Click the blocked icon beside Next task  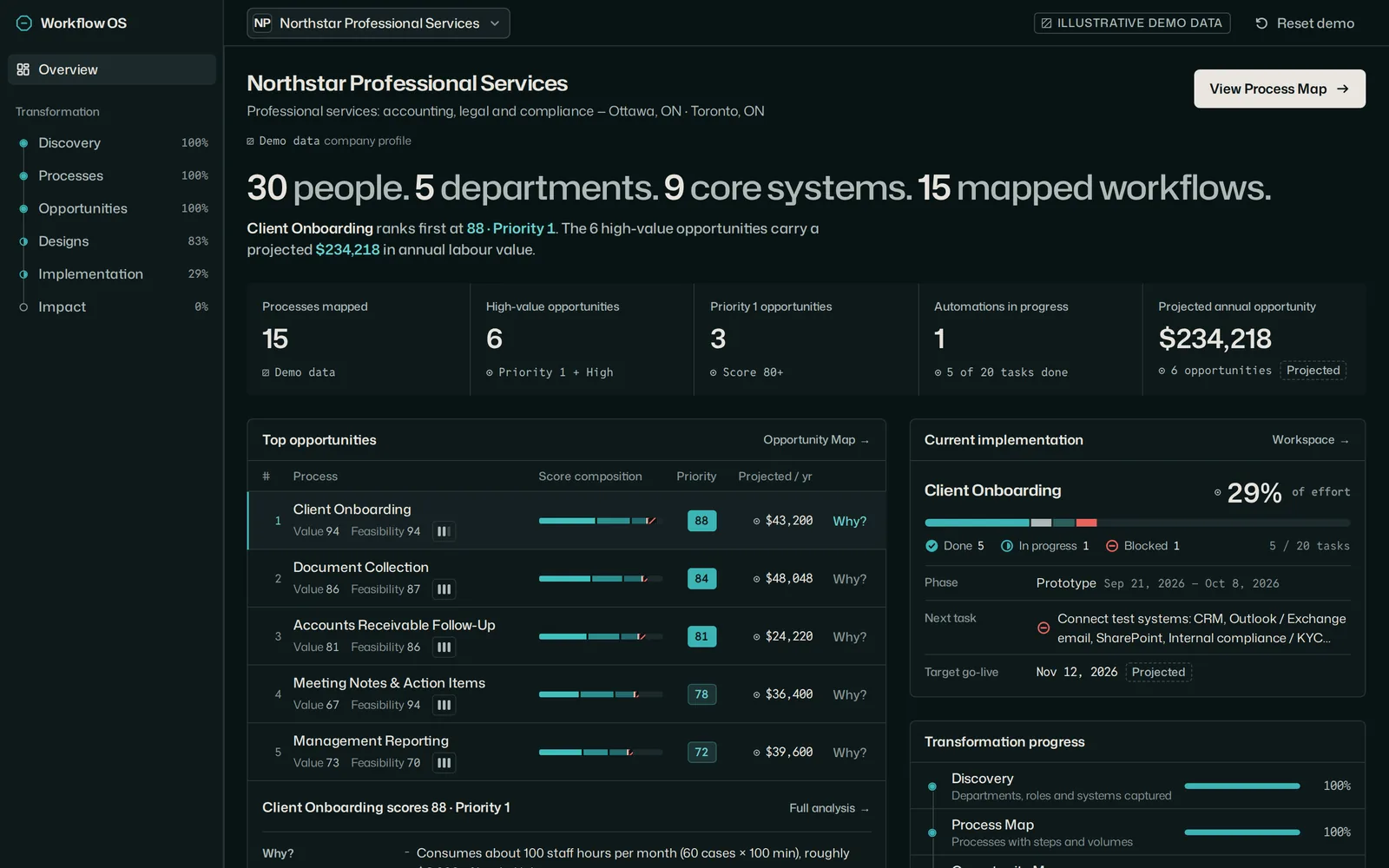pyautogui.click(x=1043, y=628)
